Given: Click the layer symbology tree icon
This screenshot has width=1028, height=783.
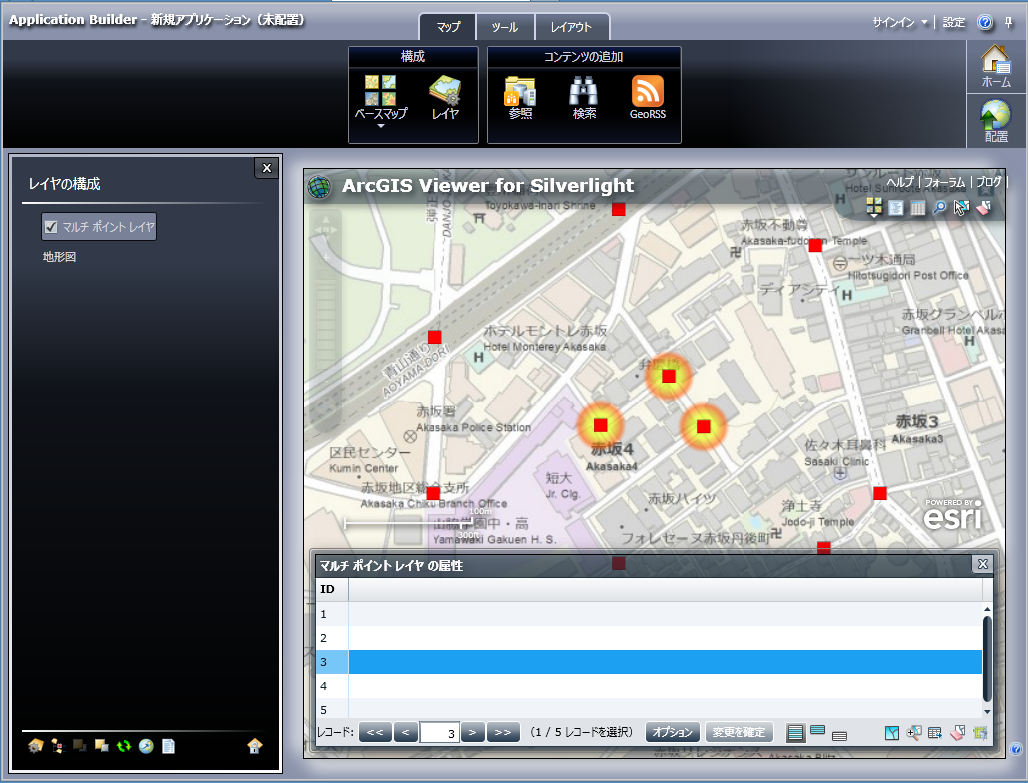Looking at the screenshot, I should pyautogui.click(x=58, y=746).
